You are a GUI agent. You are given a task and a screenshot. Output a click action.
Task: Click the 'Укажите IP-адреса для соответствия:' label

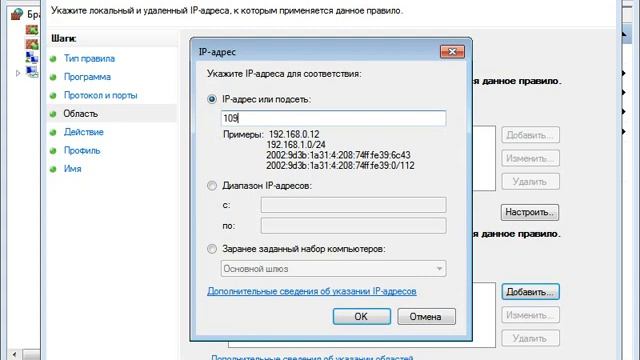284,74
